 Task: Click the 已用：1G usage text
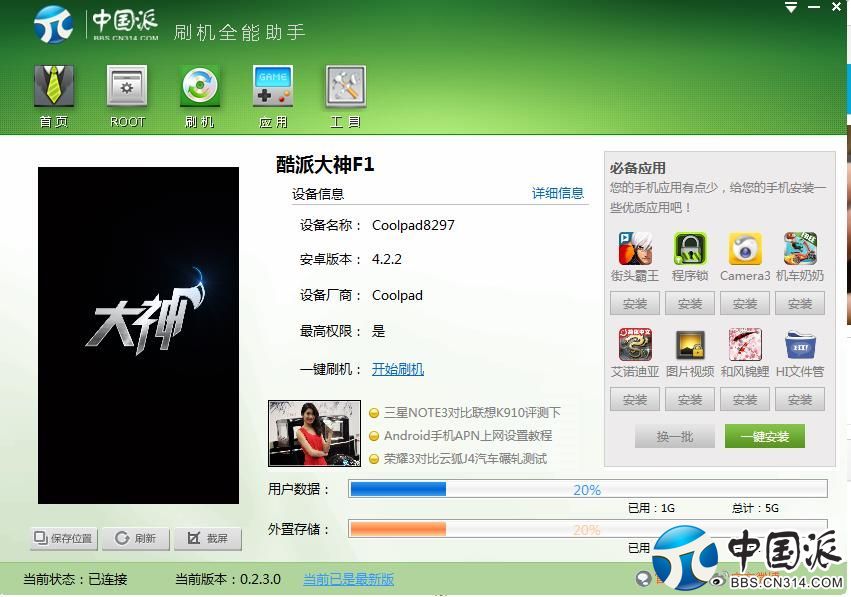[x=651, y=508]
